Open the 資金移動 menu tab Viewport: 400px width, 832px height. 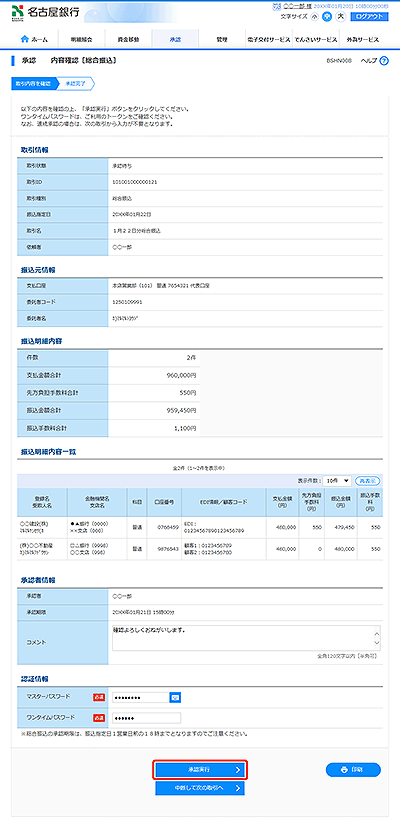[x=128, y=39]
